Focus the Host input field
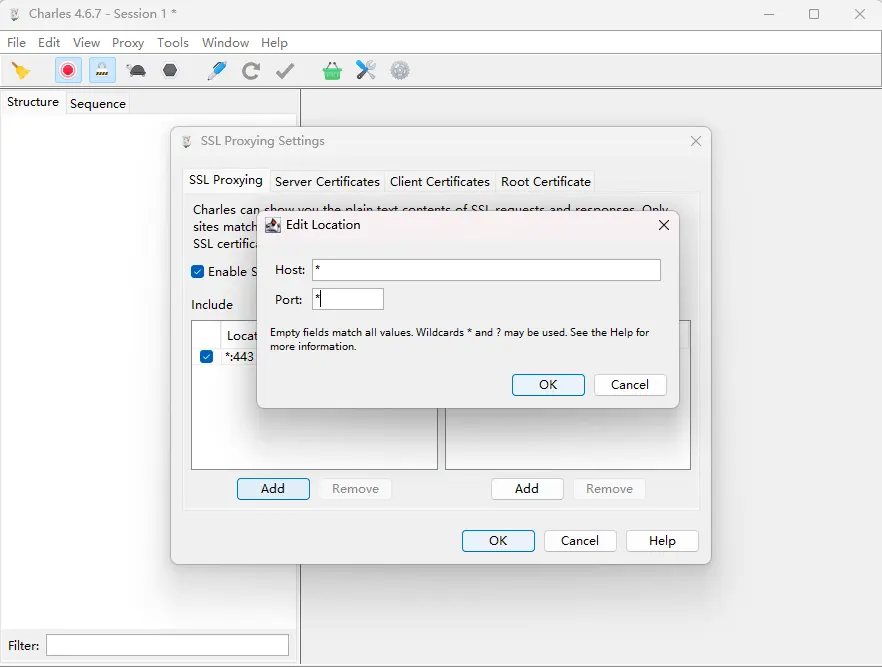 pyautogui.click(x=486, y=270)
